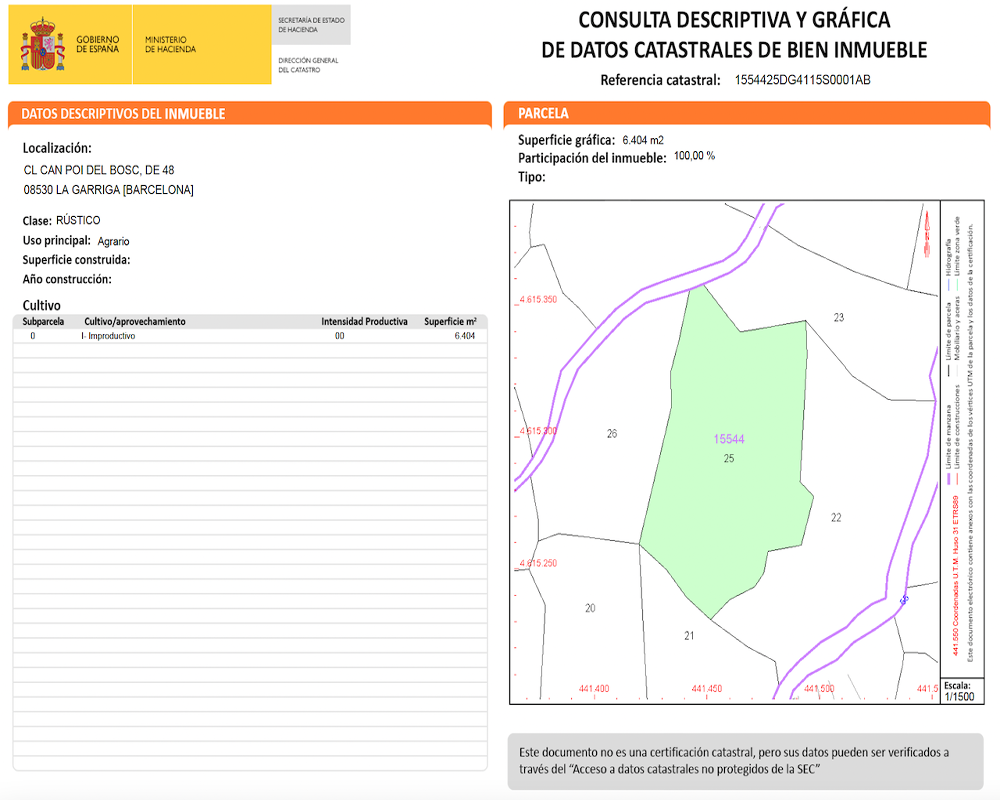
Task: Click parcel 26 on the map
Action: (x=612, y=433)
